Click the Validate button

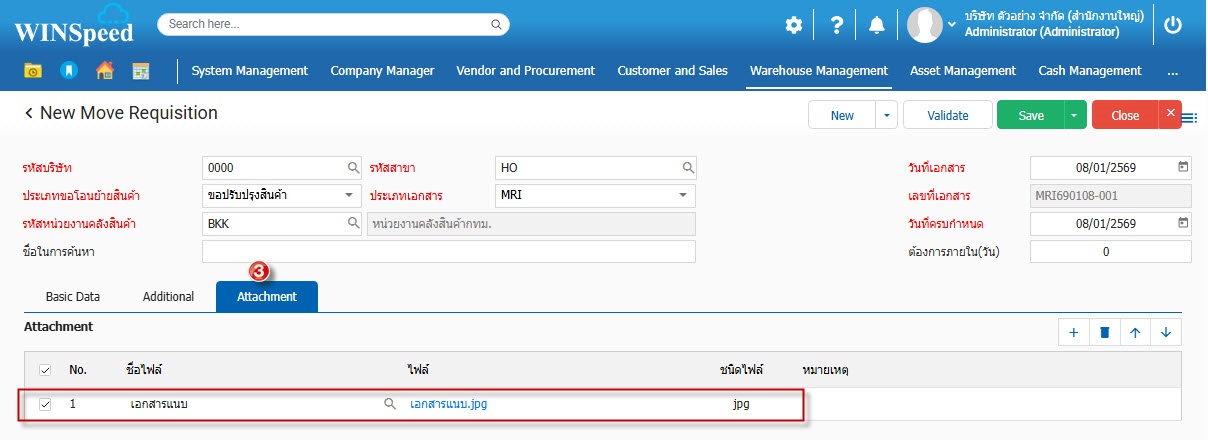point(947,115)
